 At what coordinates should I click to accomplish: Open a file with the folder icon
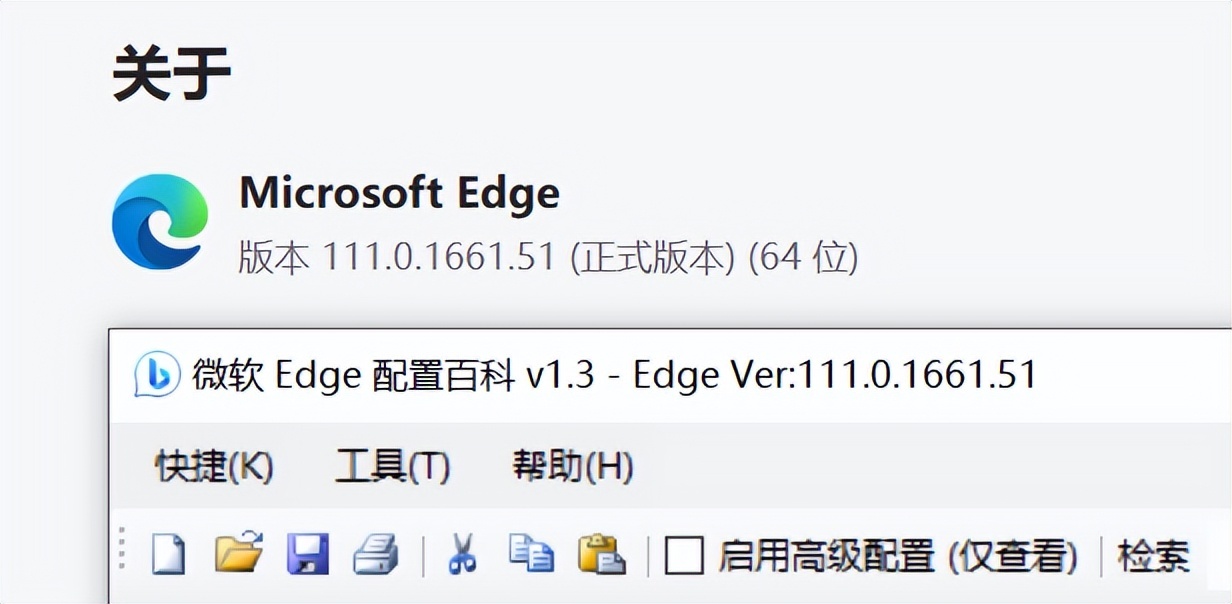point(239,553)
